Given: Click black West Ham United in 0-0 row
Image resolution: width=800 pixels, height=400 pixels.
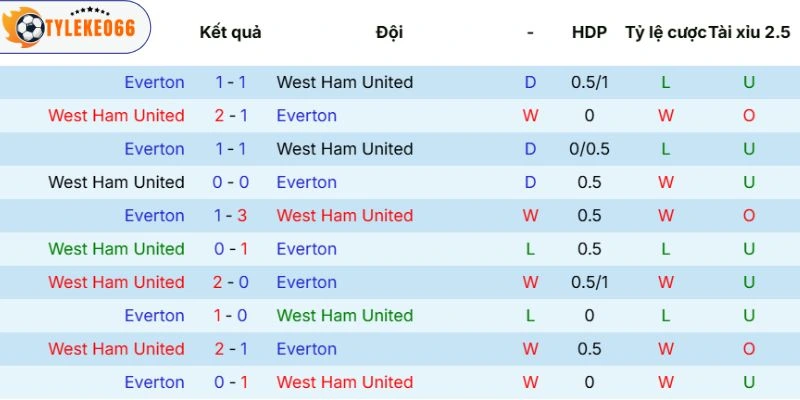Looking at the screenshot, I should pyautogui.click(x=116, y=182).
